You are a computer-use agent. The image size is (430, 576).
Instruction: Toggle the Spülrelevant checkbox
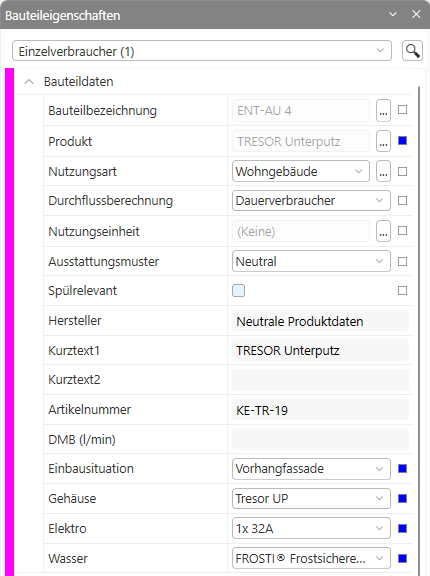click(238, 291)
